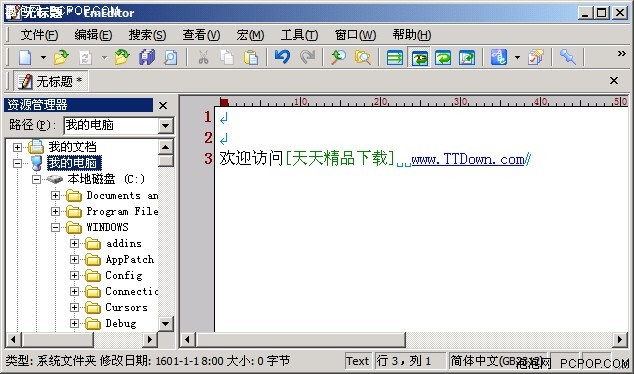The width and height of the screenshot is (634, 374).
Task: Click the Save All disks icon
Action: 147,57
